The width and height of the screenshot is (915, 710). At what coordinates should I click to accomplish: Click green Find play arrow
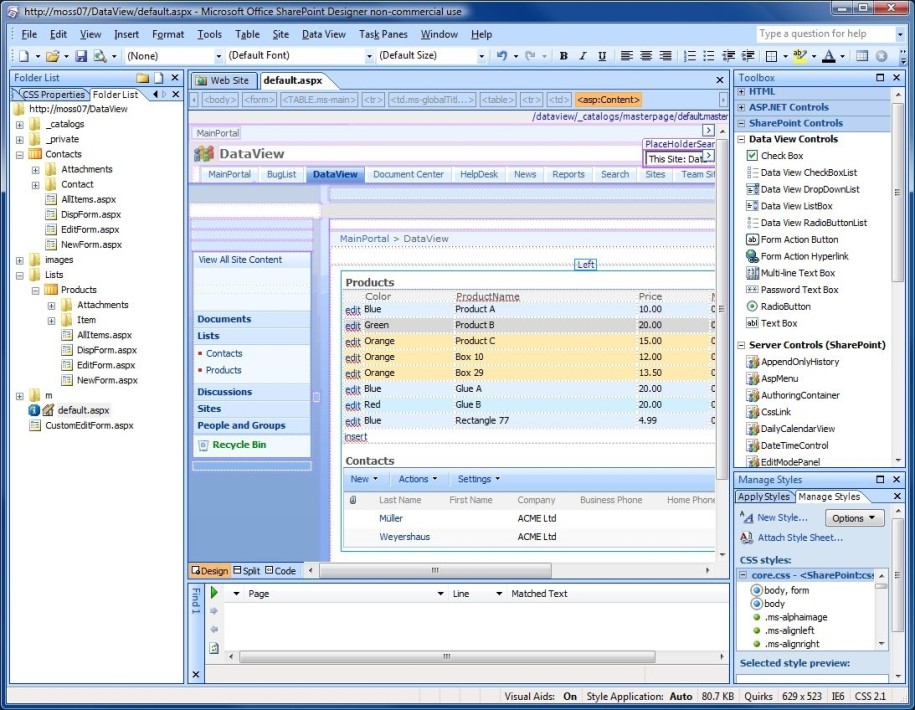[x=214, y=592]
